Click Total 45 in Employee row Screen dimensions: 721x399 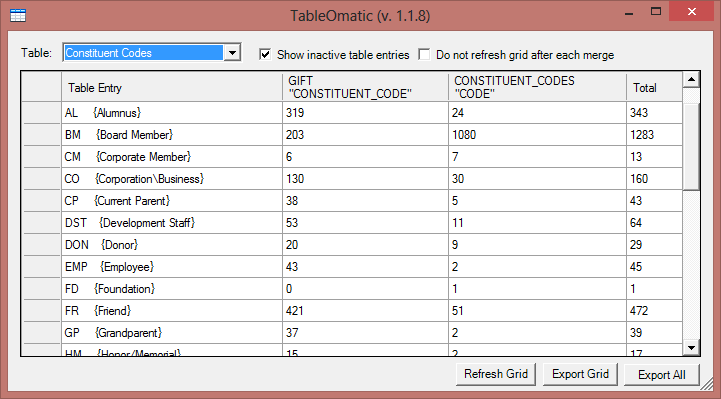[x=654, y=267]
